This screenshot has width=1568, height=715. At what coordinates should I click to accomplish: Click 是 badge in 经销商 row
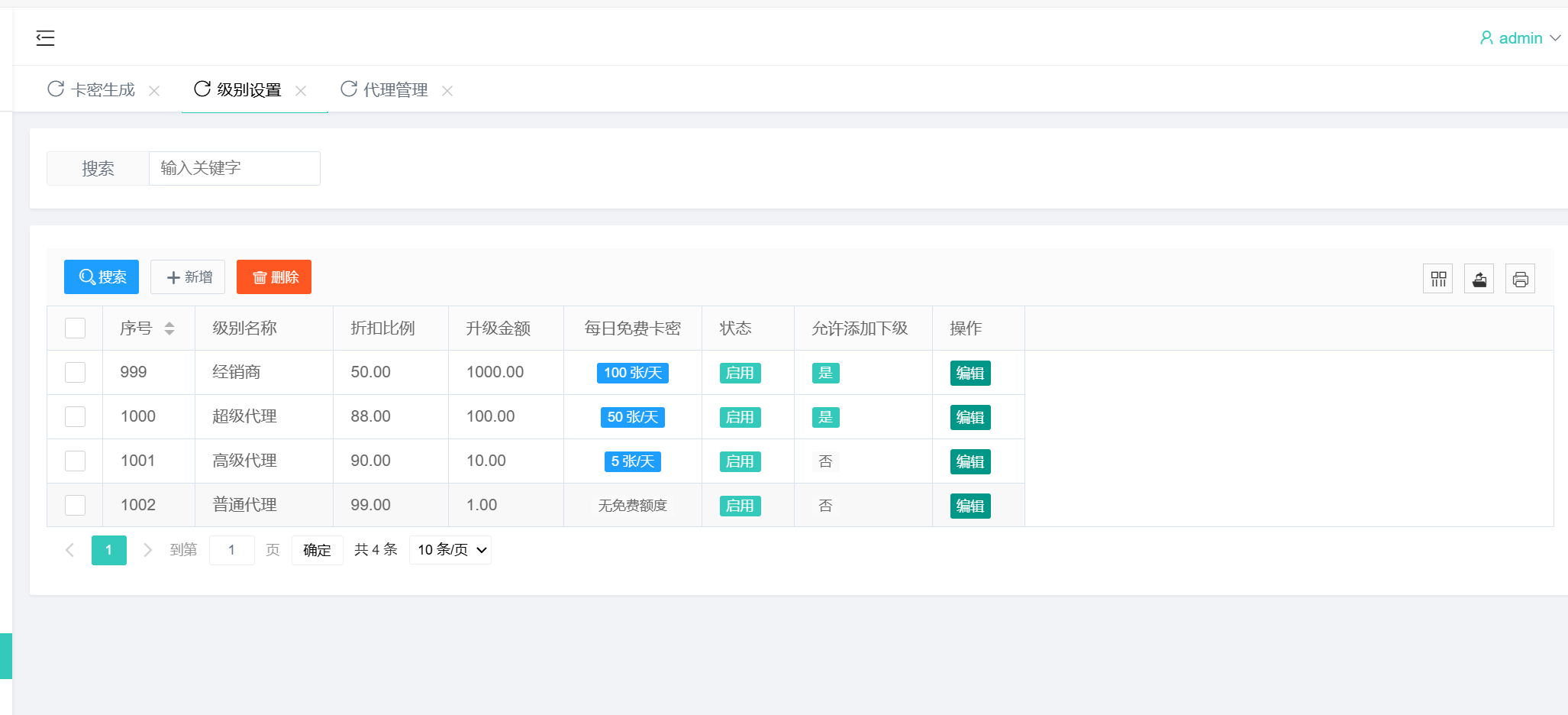(x=825, y=373)
